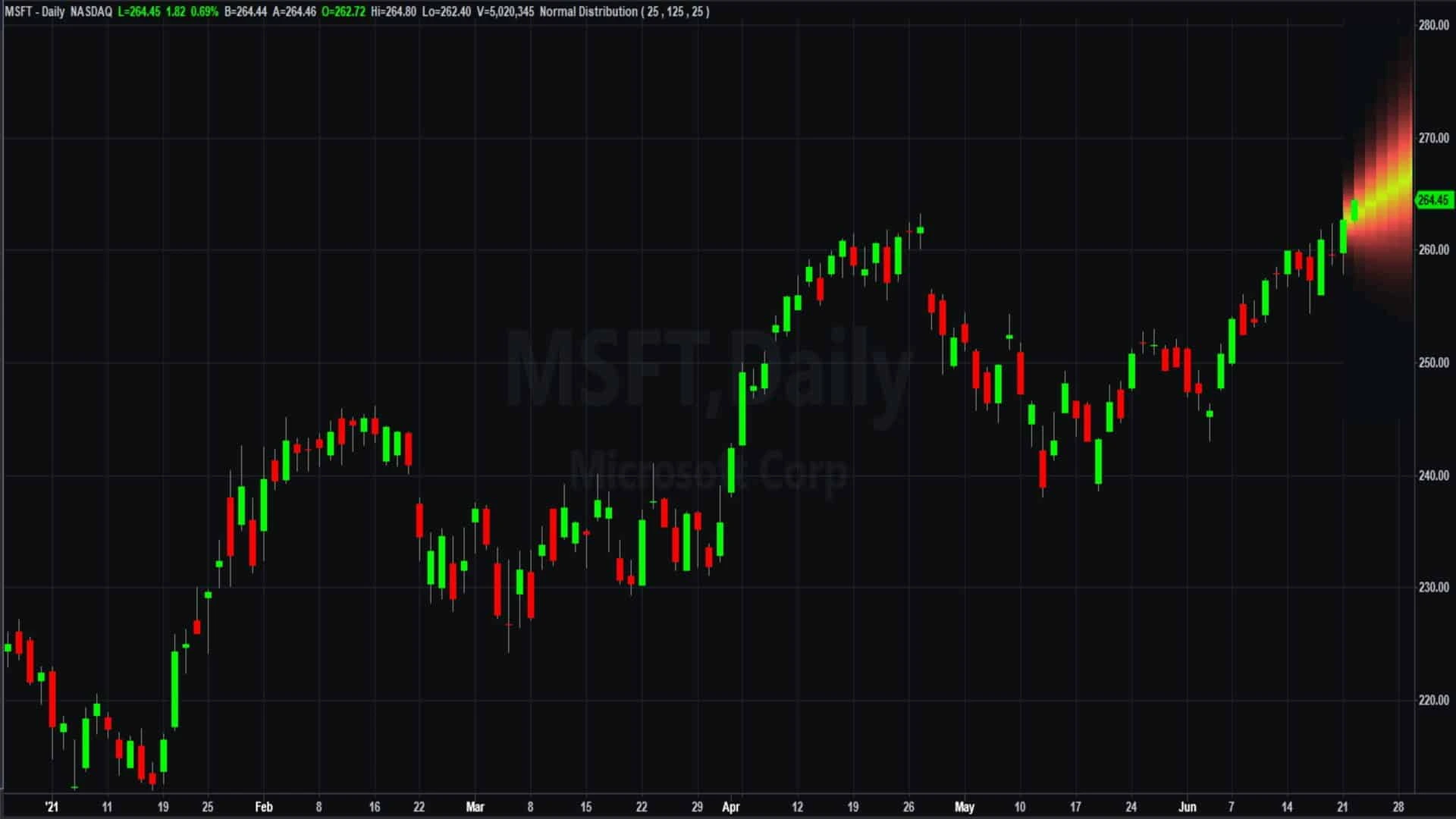
Task: Click the Jun label on the time axis
Action: pyautogui.click(x=1188, y=807)
